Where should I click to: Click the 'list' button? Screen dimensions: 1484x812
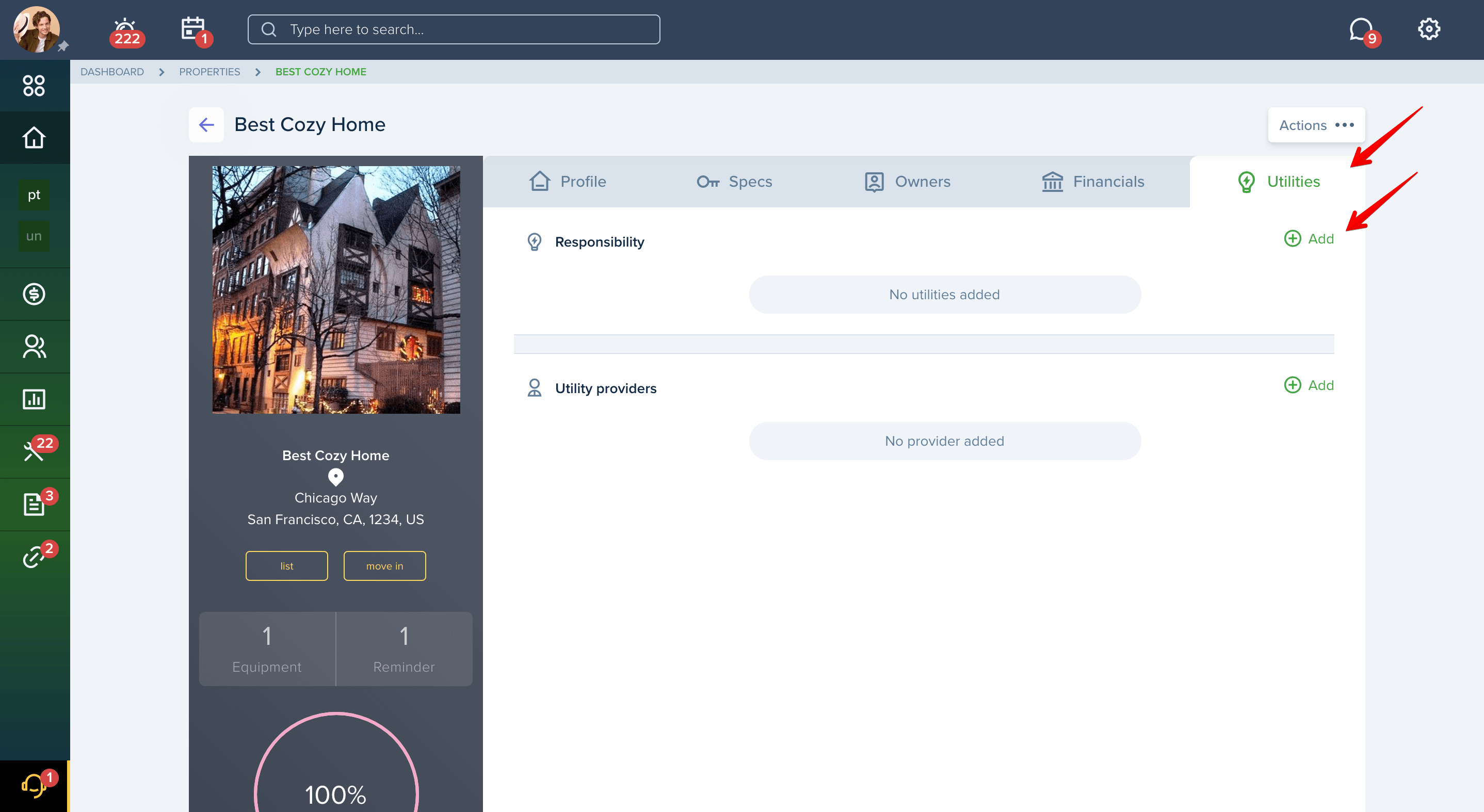point(287,566)
